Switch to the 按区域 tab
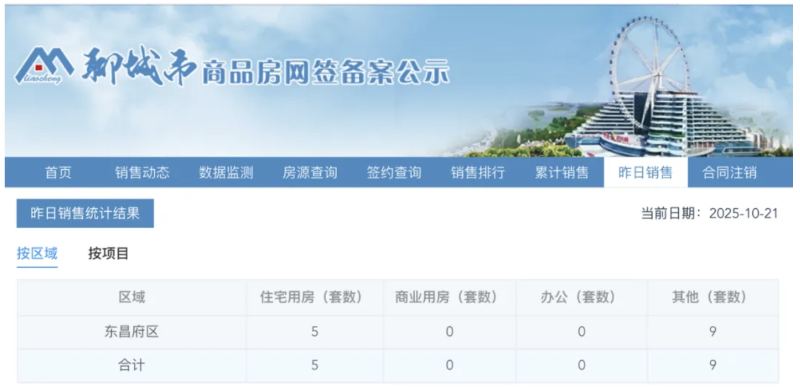The width and height of the screenshot is (800, 392). [x=37, y=253]
